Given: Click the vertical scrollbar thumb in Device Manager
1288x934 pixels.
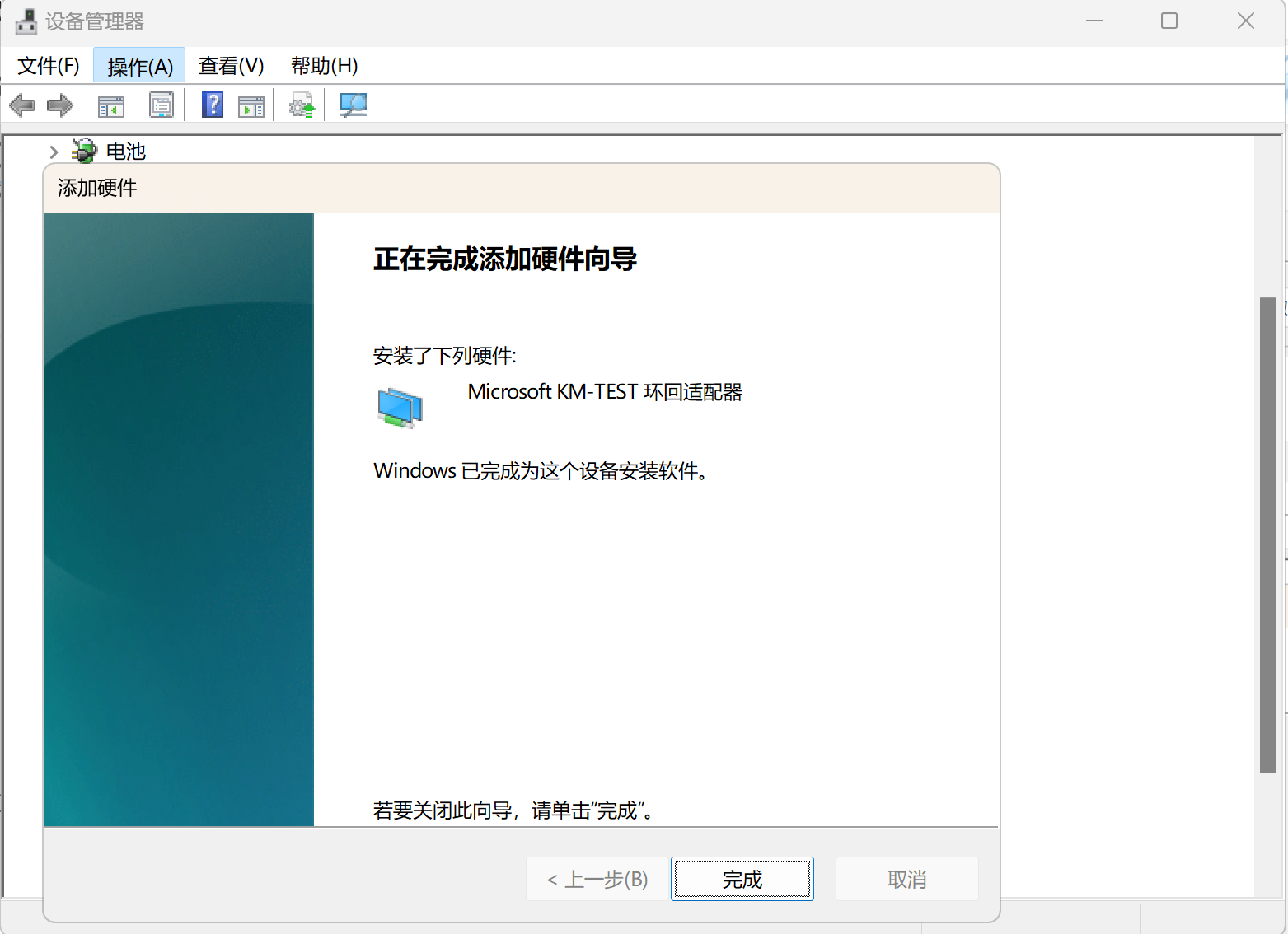Looking at the screenshot, I should pyautogui.click(x=1268, y=535).
